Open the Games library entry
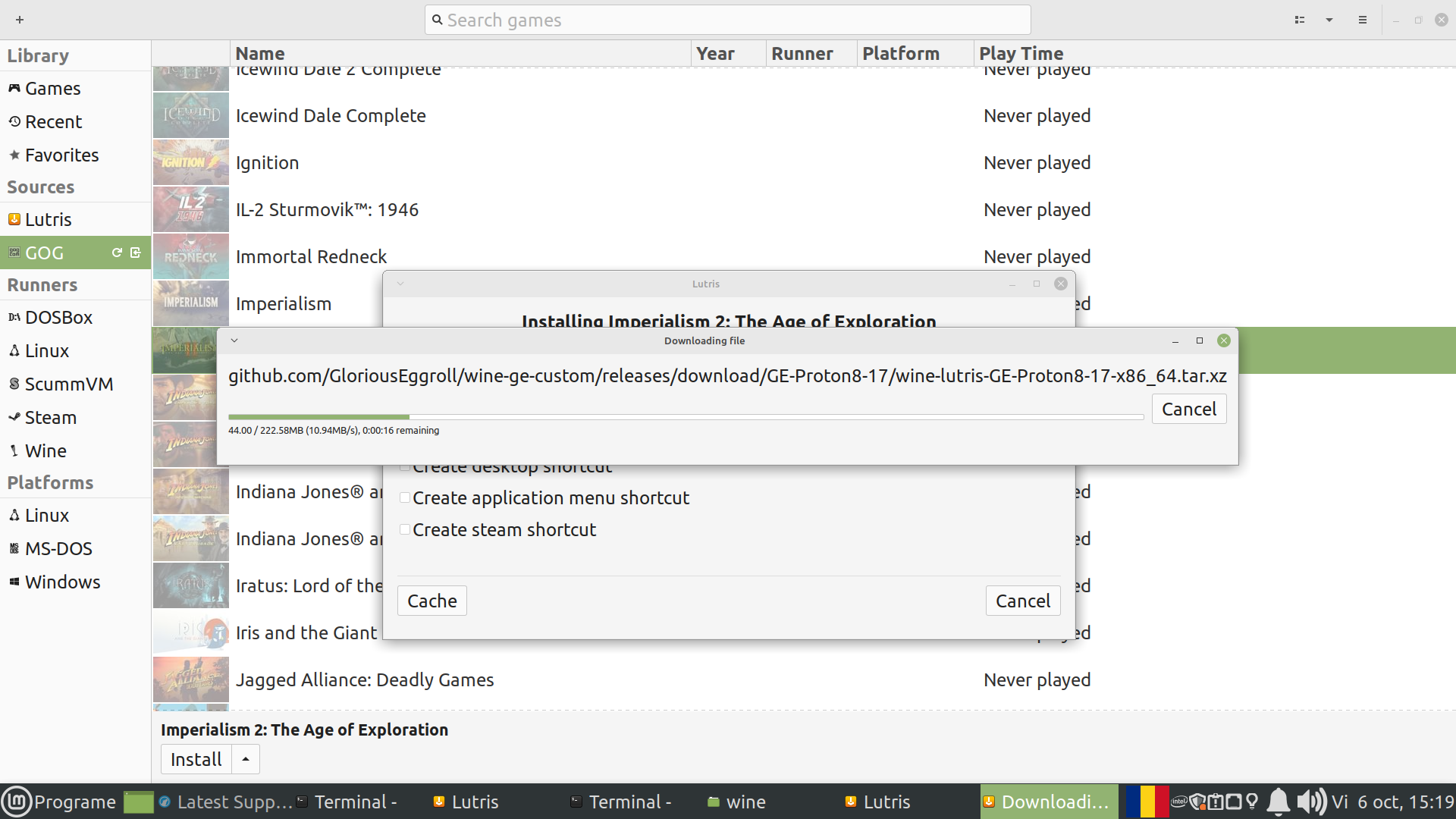The image size is (1456, 819). click(x=76, y=89)
